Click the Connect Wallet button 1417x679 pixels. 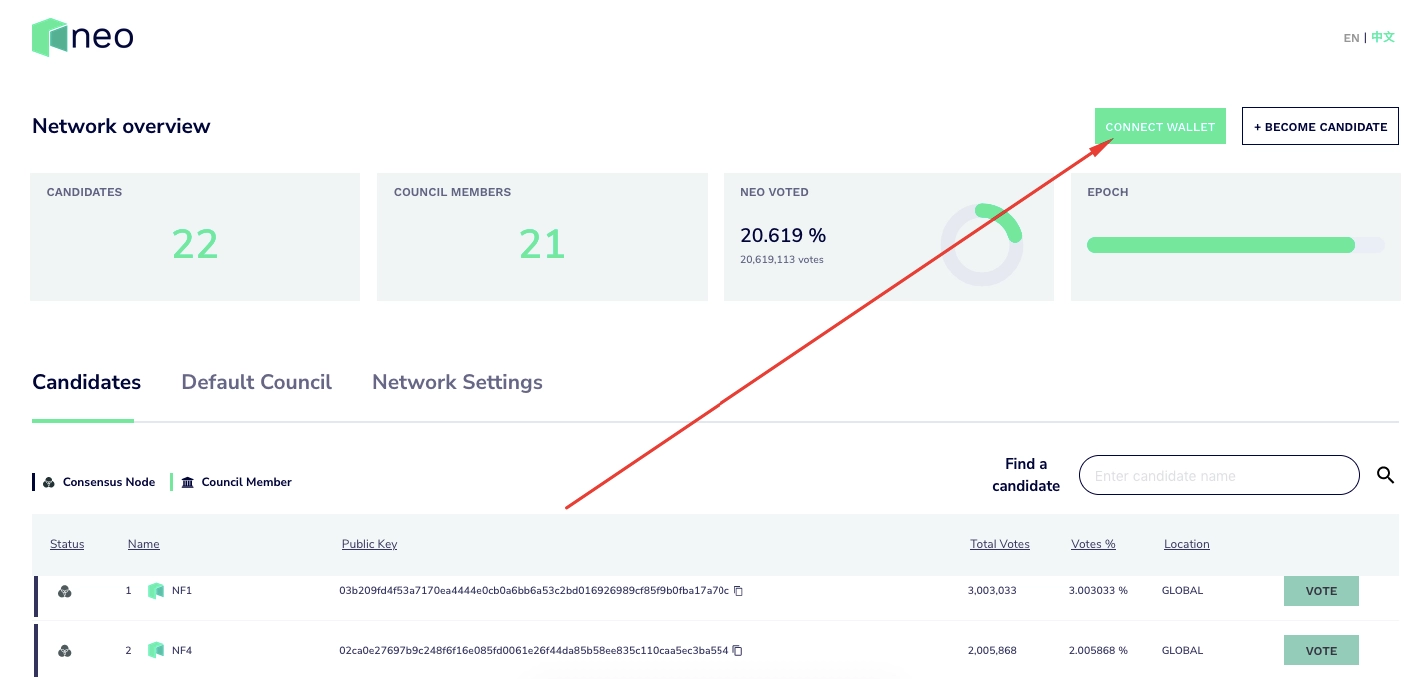(1160, 126)
